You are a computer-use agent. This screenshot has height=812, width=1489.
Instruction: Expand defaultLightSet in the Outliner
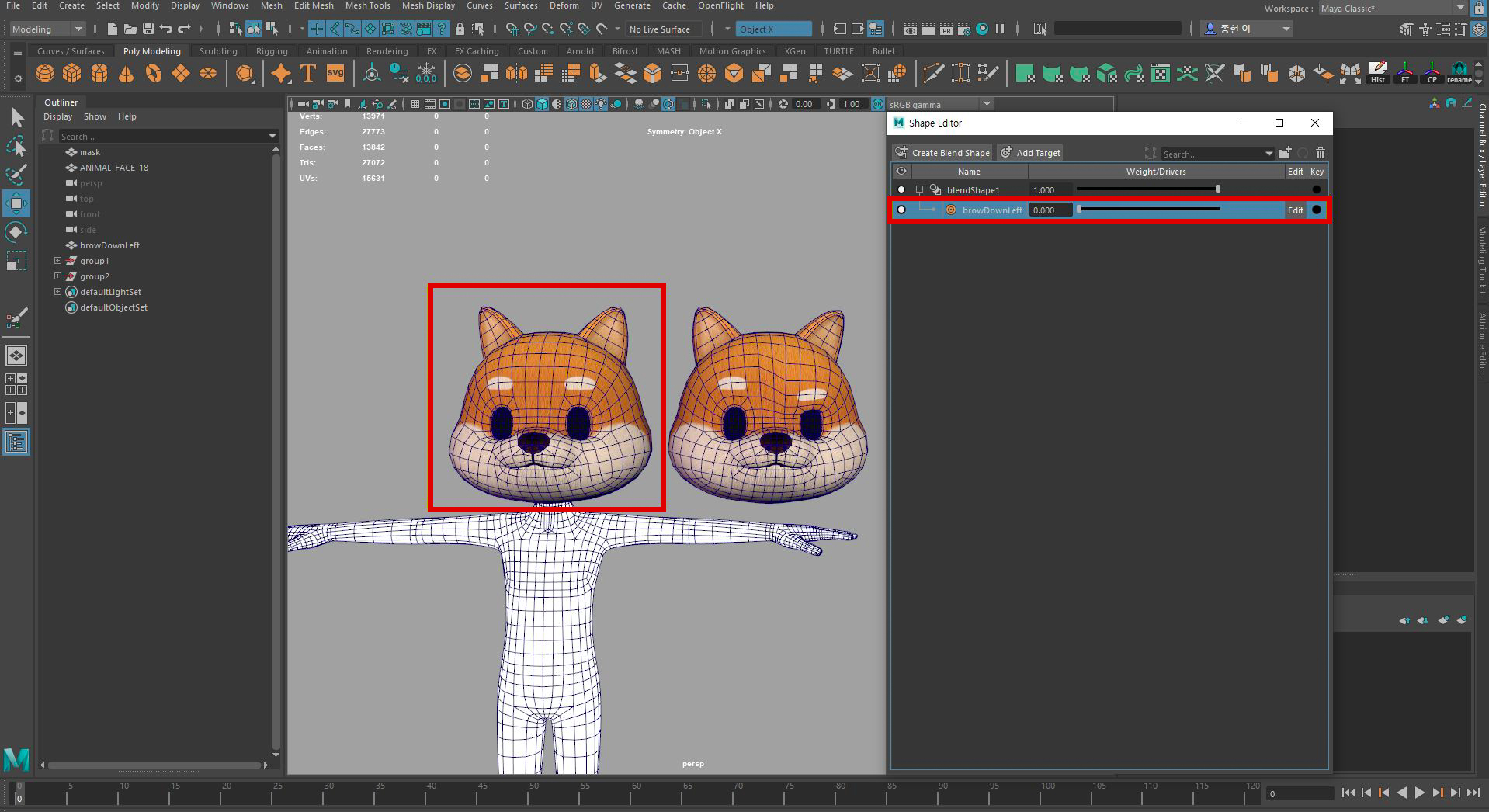click(57, 292)
